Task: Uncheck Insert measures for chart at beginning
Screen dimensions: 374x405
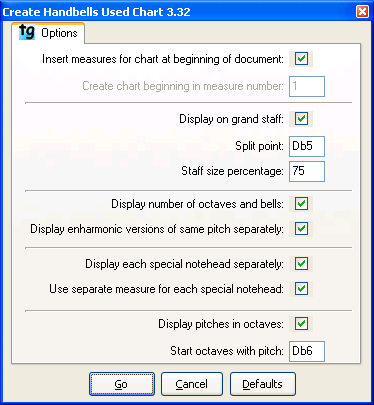Action: [301, 59]
